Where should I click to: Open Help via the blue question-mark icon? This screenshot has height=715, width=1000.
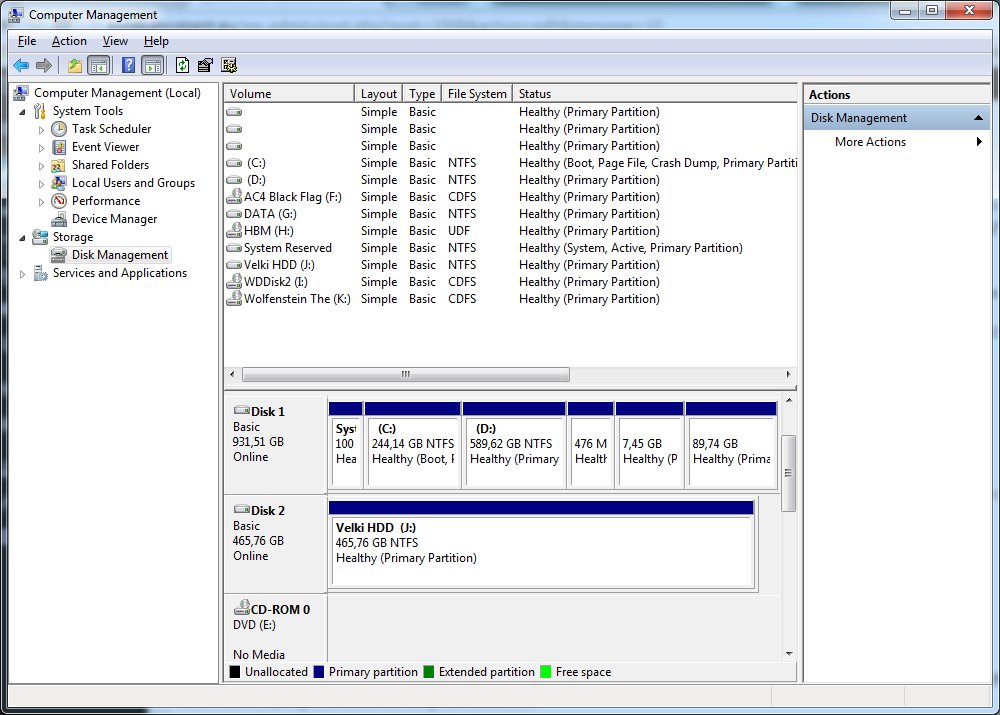coord(128,66)
